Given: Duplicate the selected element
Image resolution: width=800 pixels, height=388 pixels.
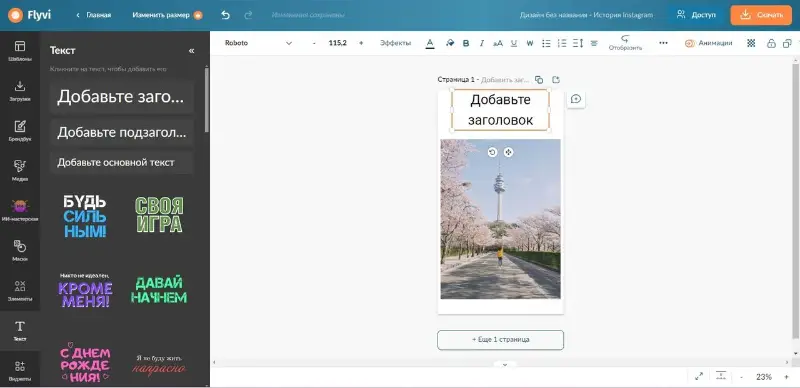Looking at the screenshot, I should [787, 43].
